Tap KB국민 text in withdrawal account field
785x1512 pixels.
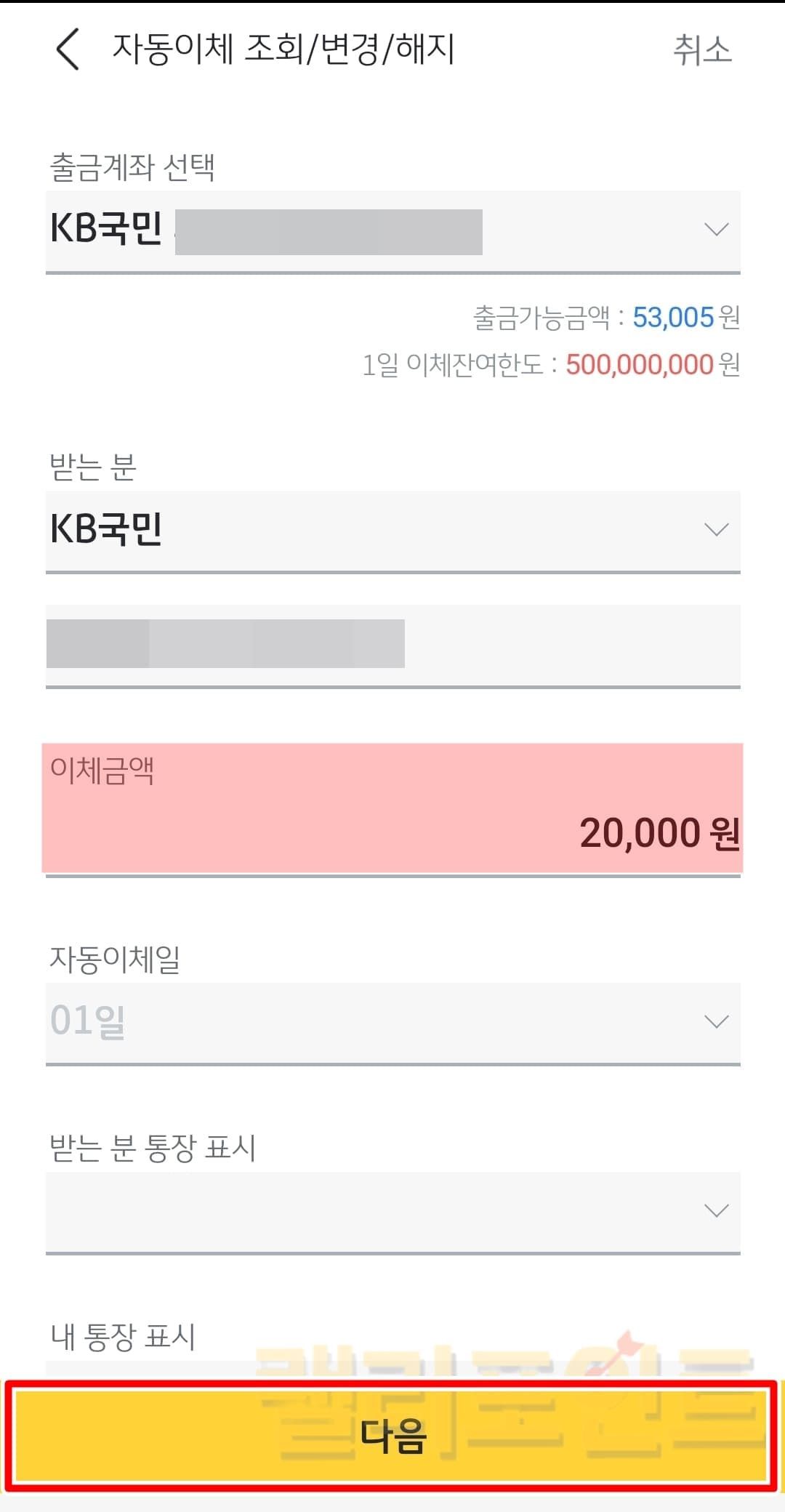tap(106, 229)
